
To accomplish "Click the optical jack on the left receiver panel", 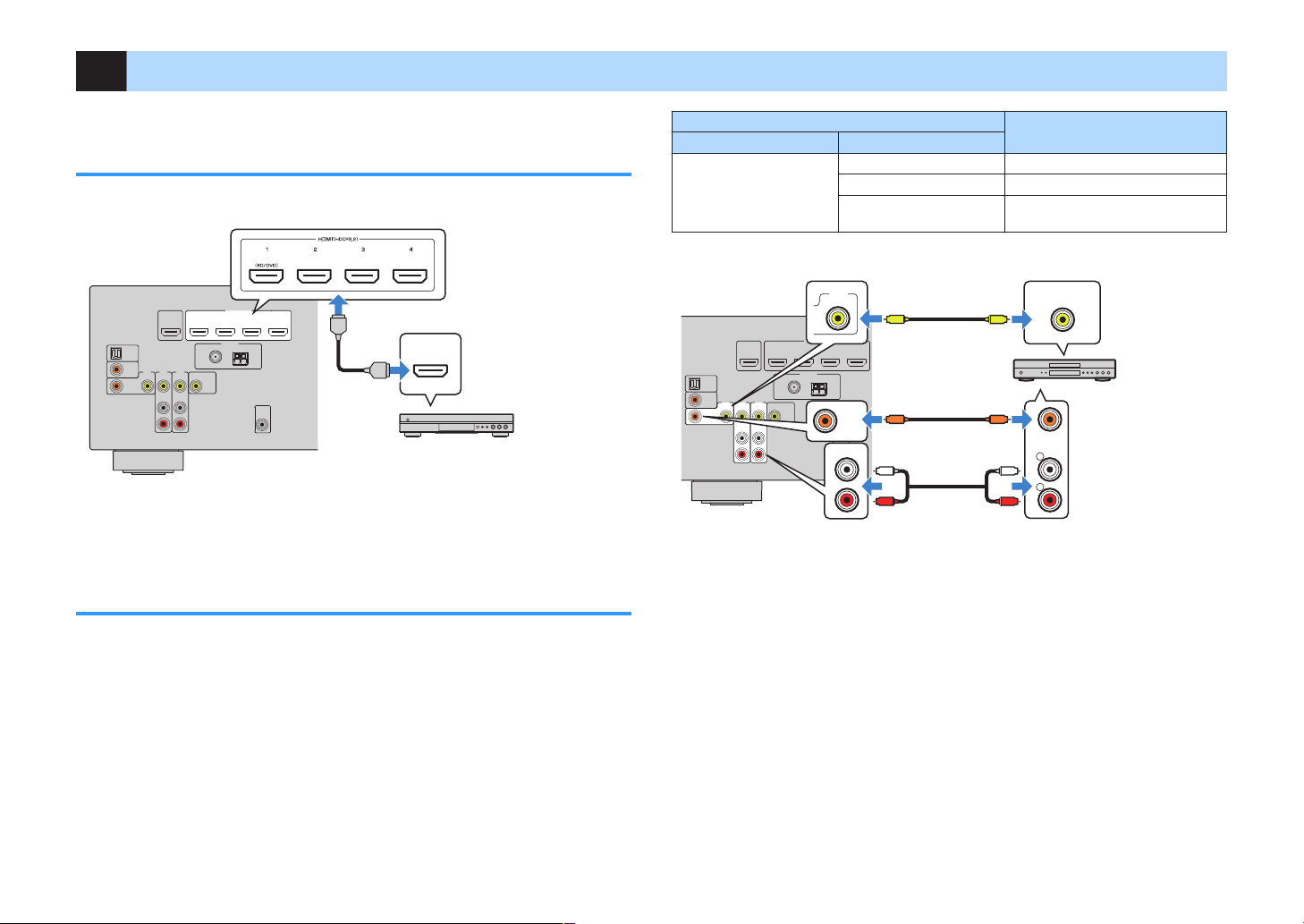I will coord(116,352).
